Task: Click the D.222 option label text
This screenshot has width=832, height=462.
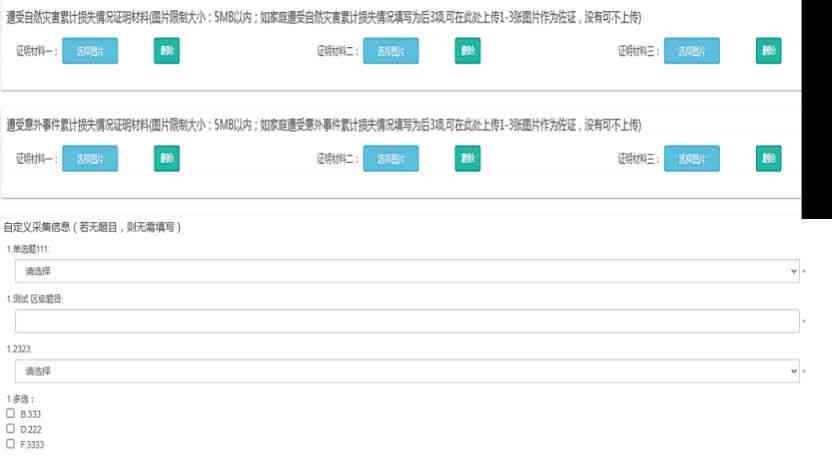Action: click(x=31, y=429)
